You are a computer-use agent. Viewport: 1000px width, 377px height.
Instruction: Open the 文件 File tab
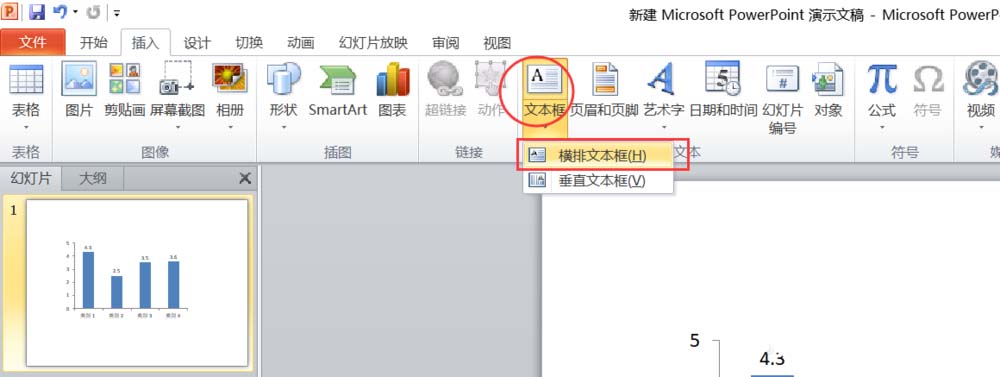tap(33, 43)
